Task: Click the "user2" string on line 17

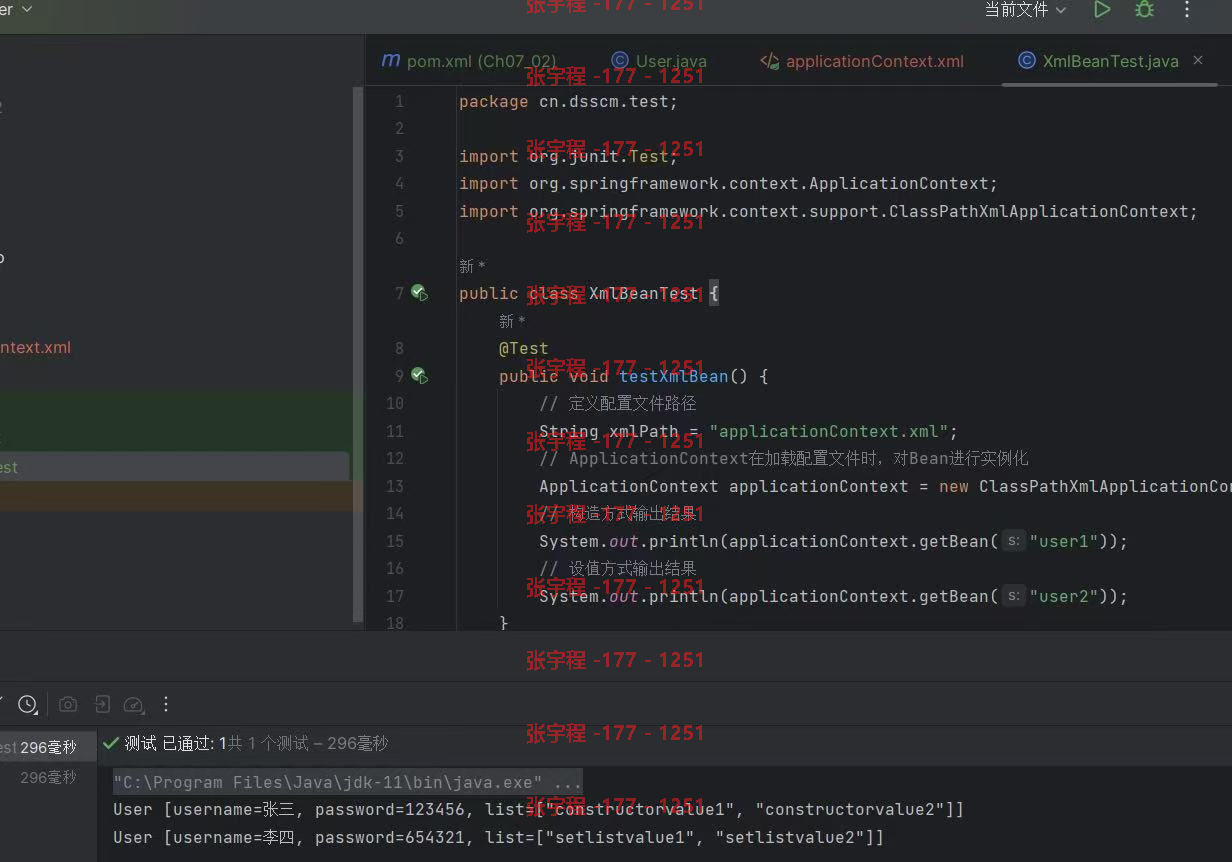Action: coord(1064,596)
